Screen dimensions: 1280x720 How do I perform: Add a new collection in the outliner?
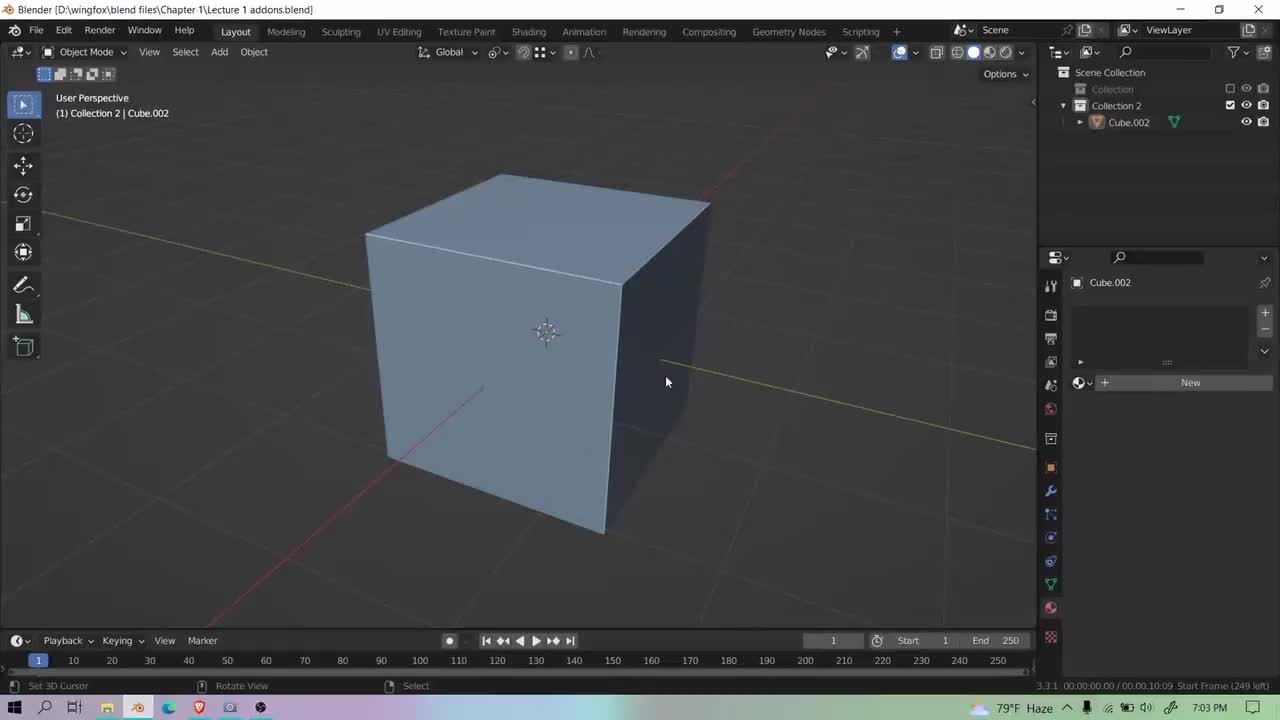click(1263, 52)
